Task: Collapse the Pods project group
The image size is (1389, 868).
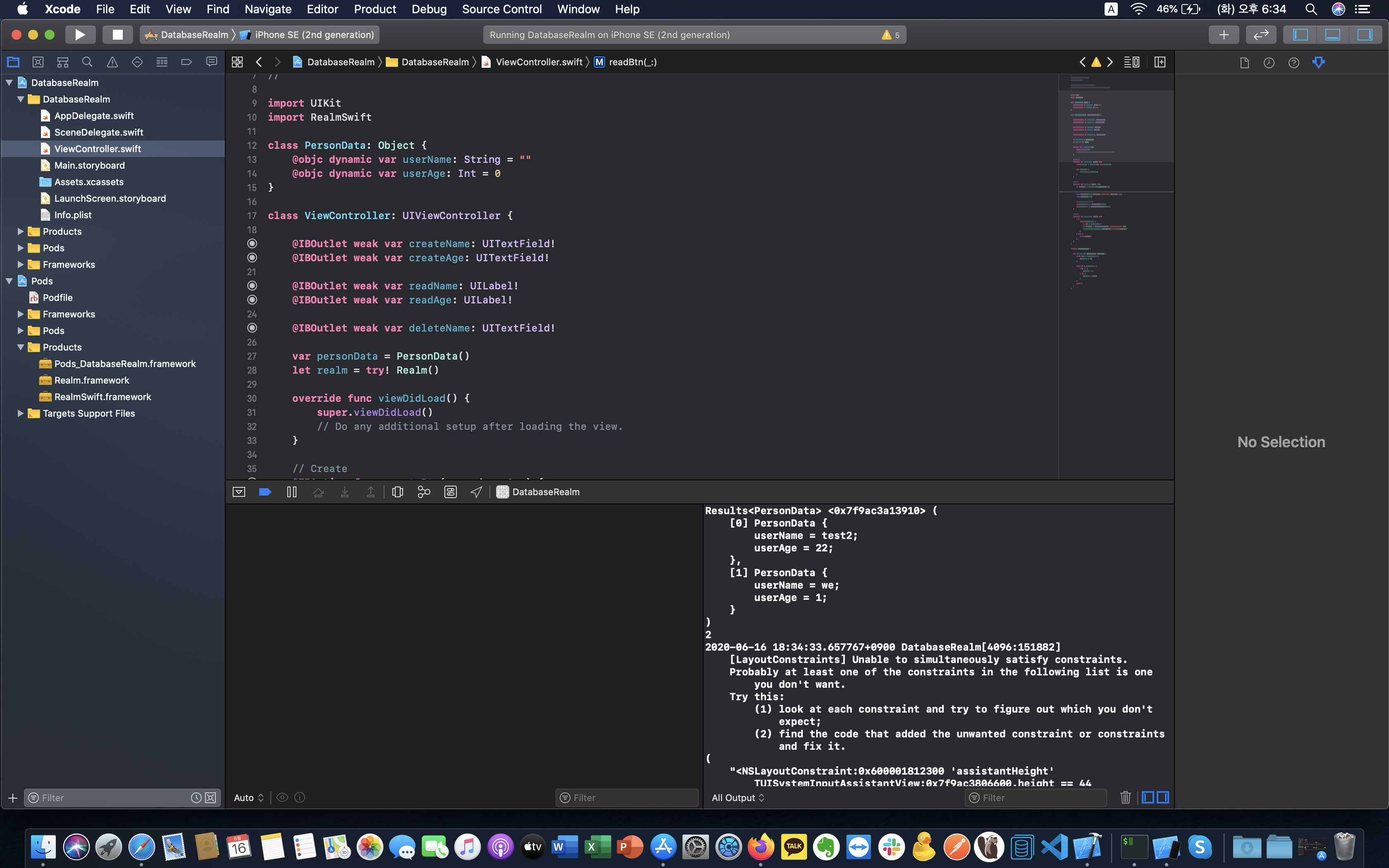Action: [x=9, y=281]
